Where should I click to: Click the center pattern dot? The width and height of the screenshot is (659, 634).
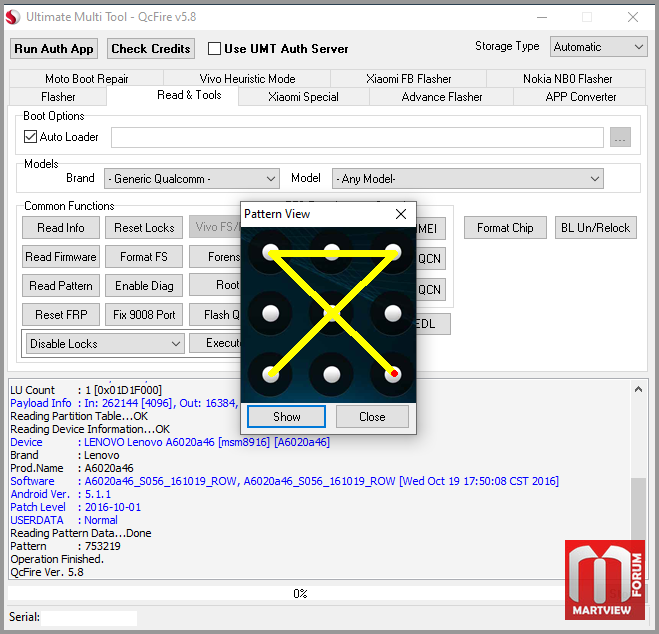click(332, 313)
